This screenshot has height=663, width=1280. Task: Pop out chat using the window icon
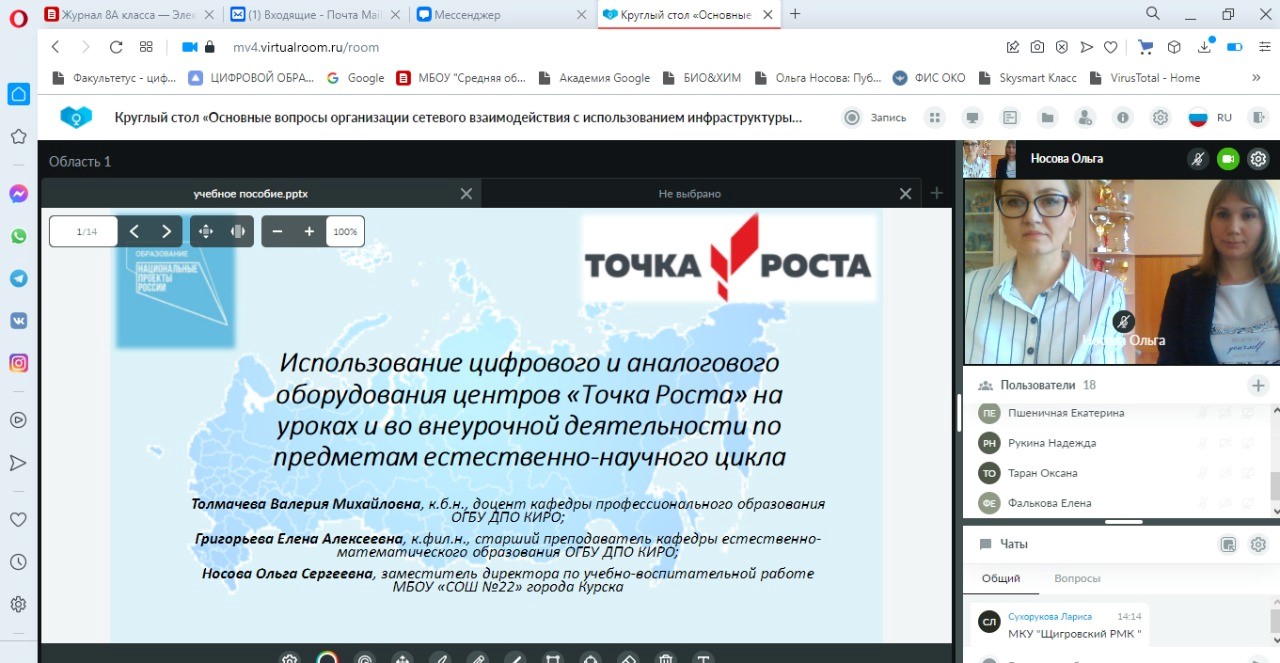(1228, 544)
